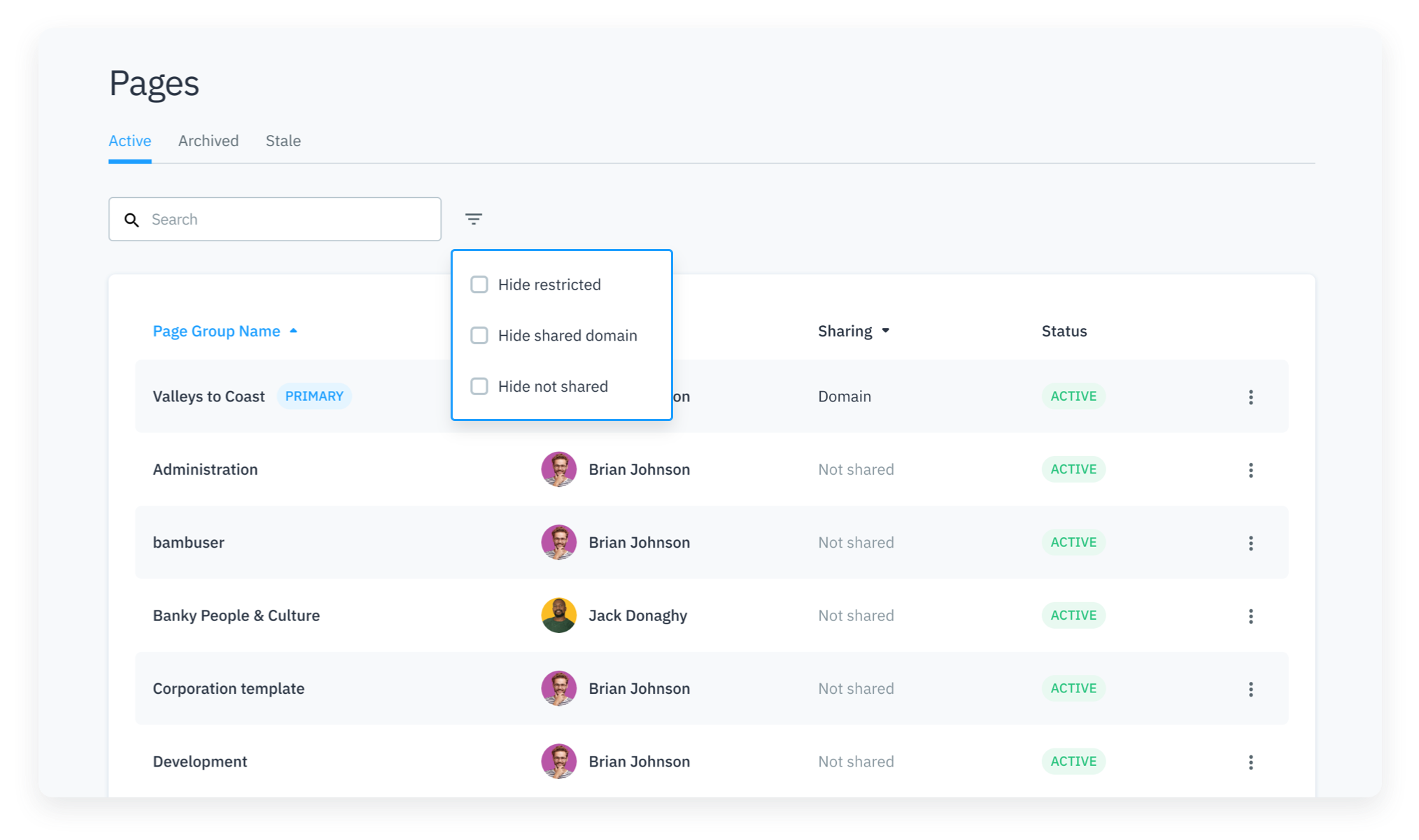Open more options for Development row

(1250, 762)
